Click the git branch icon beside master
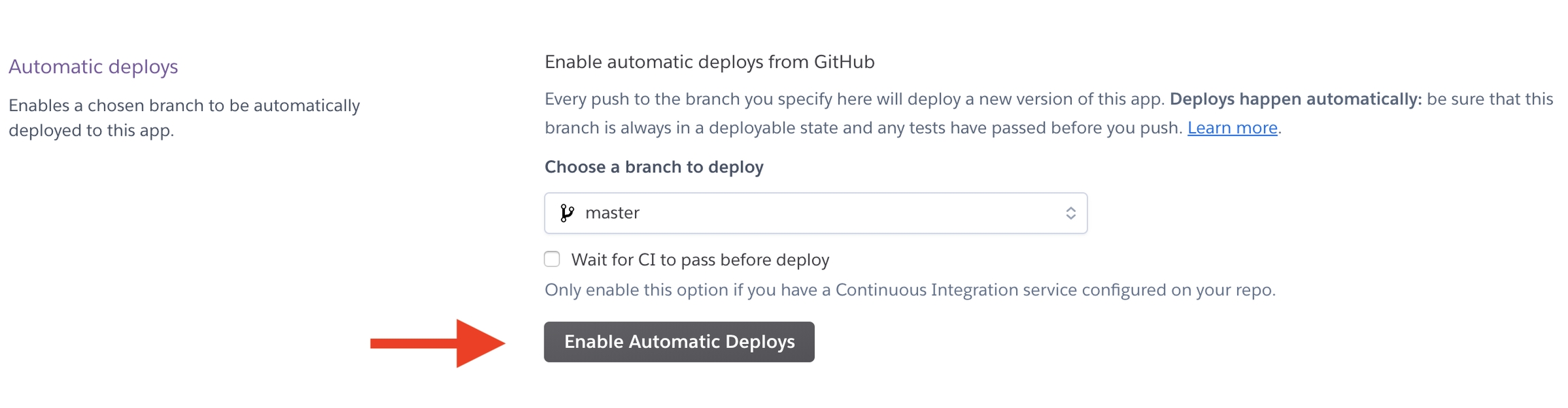Viewport: 1568px width, 408px height. coord(567,213)
